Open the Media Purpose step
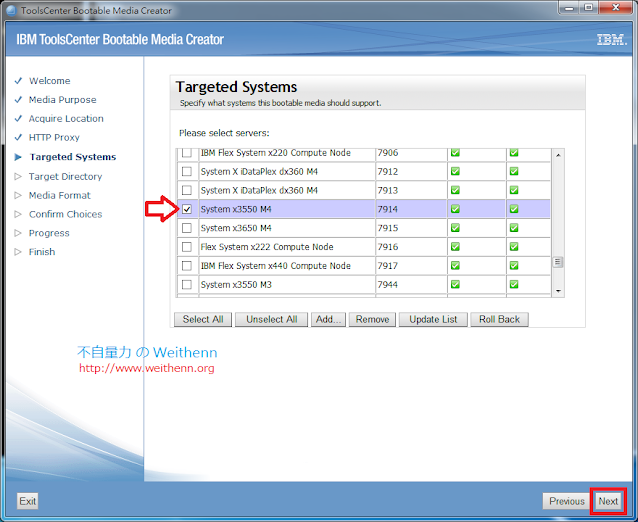 [63, 100]
